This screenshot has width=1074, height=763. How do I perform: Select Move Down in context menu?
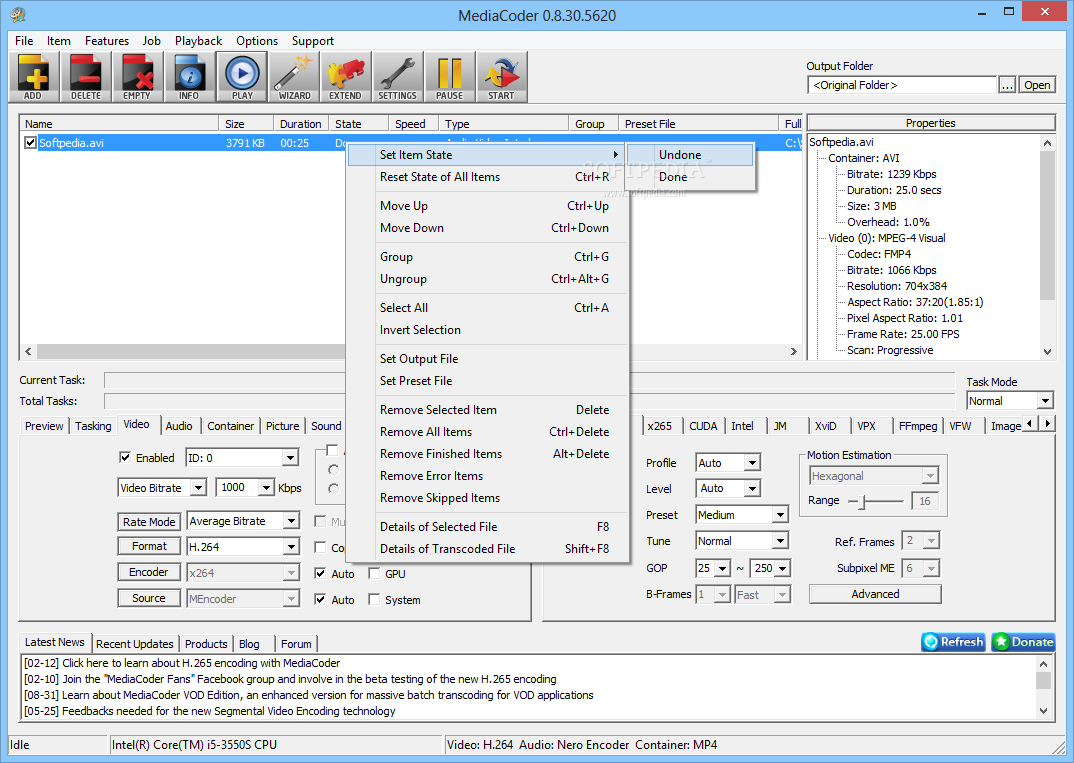pyautogui.click(x=488, y=227)
